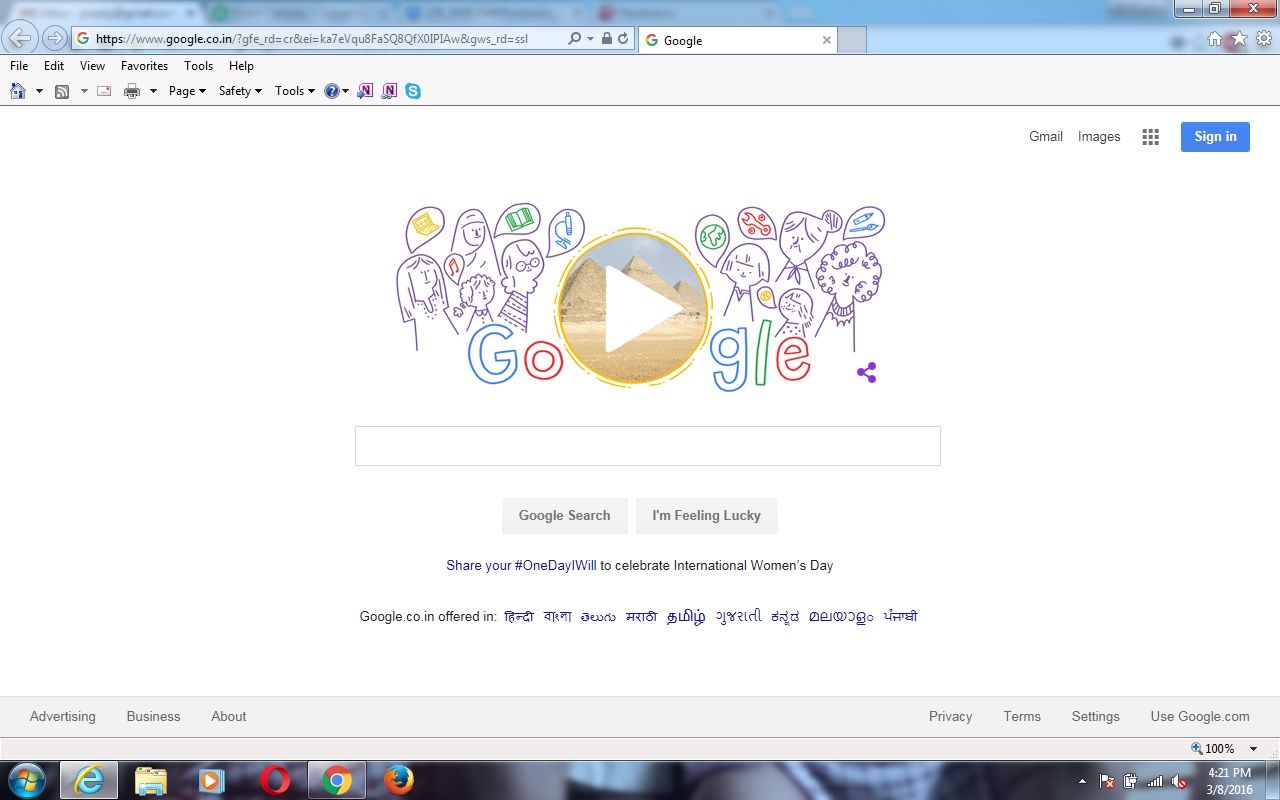Click the I'm Feeling Lucky button

(707, 516)
